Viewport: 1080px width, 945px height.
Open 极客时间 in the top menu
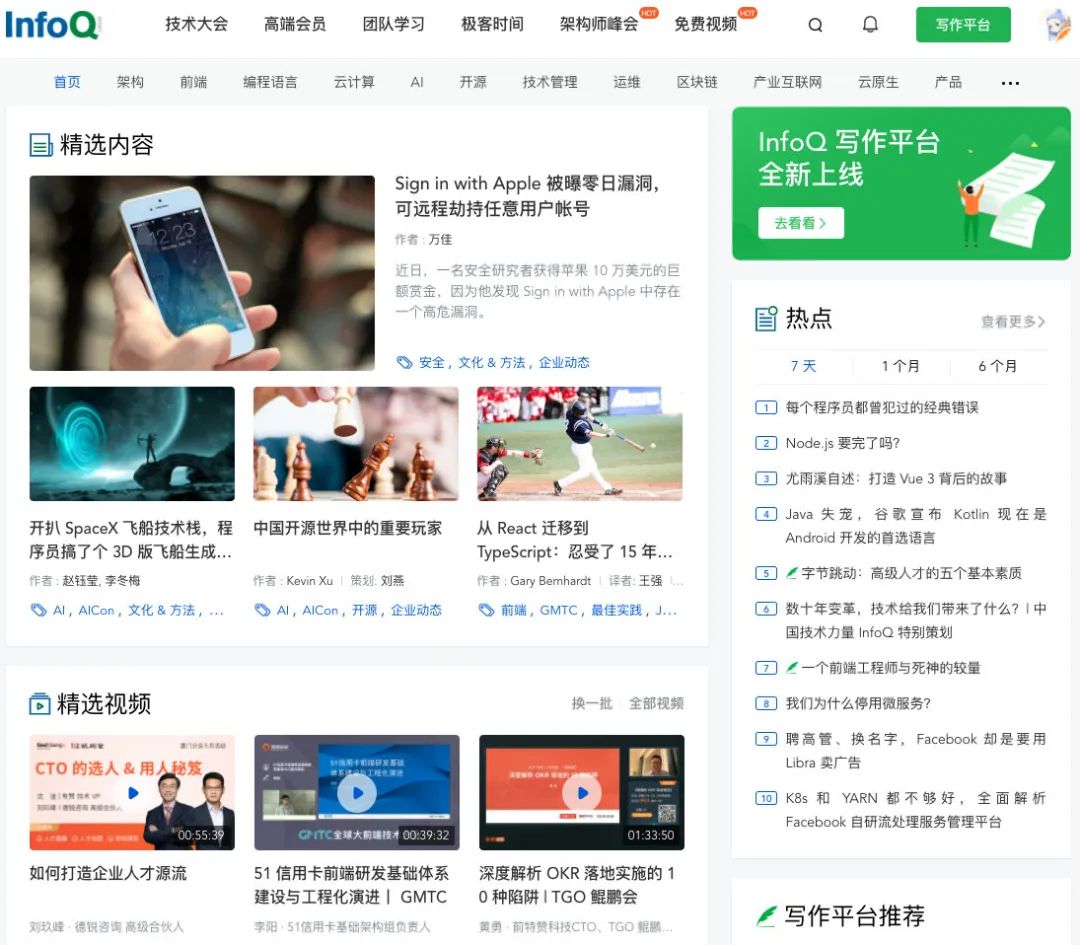492,24
